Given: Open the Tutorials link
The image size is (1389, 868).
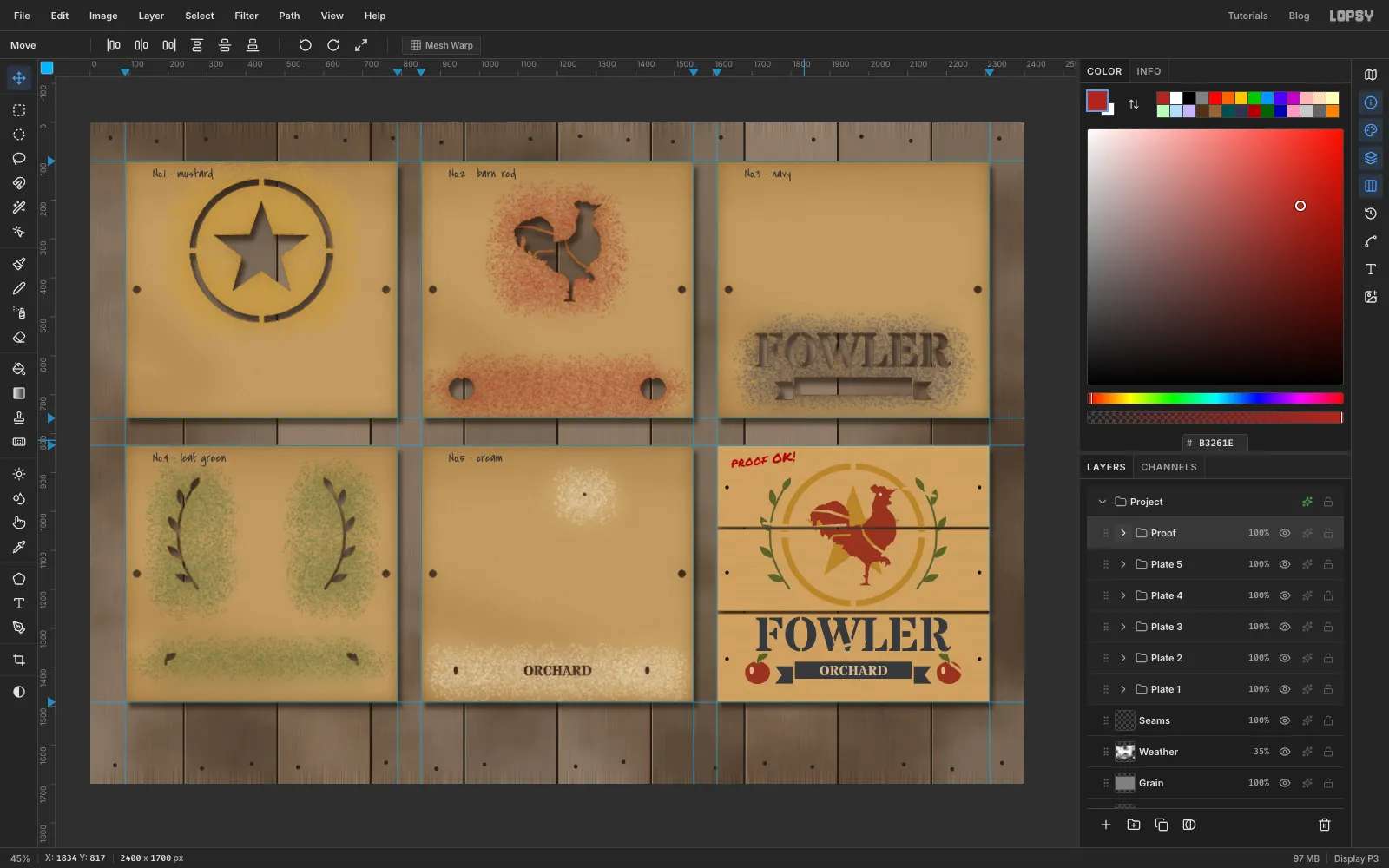Looking at the screenshot, I should pos(1247,16).
